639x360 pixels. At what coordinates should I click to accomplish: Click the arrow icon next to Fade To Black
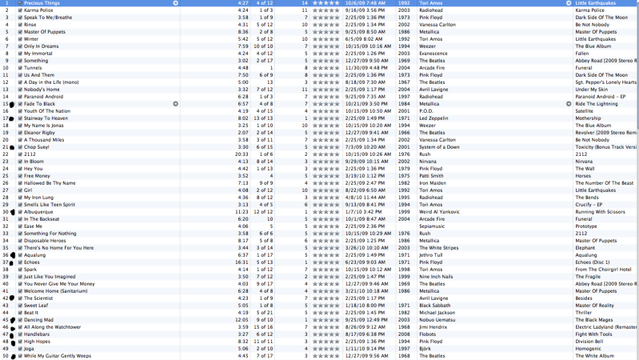(x=176, y=104)
